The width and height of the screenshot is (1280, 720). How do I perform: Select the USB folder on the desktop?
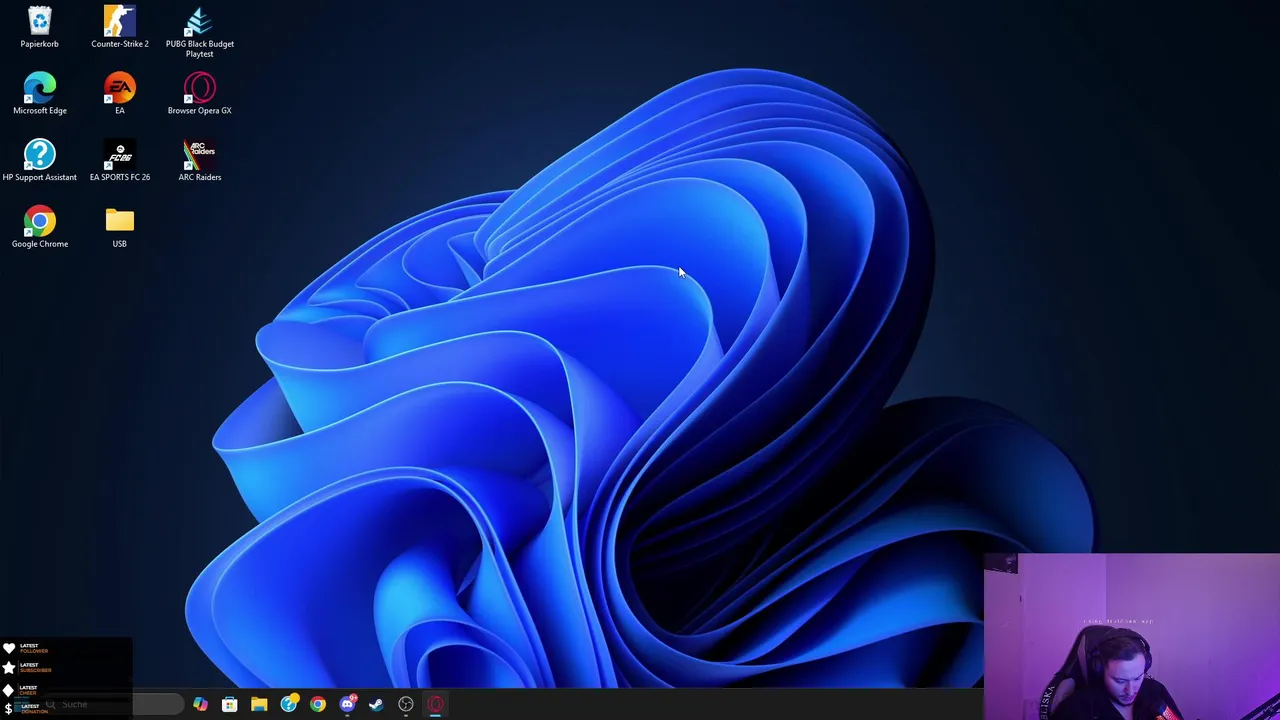coord(120,228)
